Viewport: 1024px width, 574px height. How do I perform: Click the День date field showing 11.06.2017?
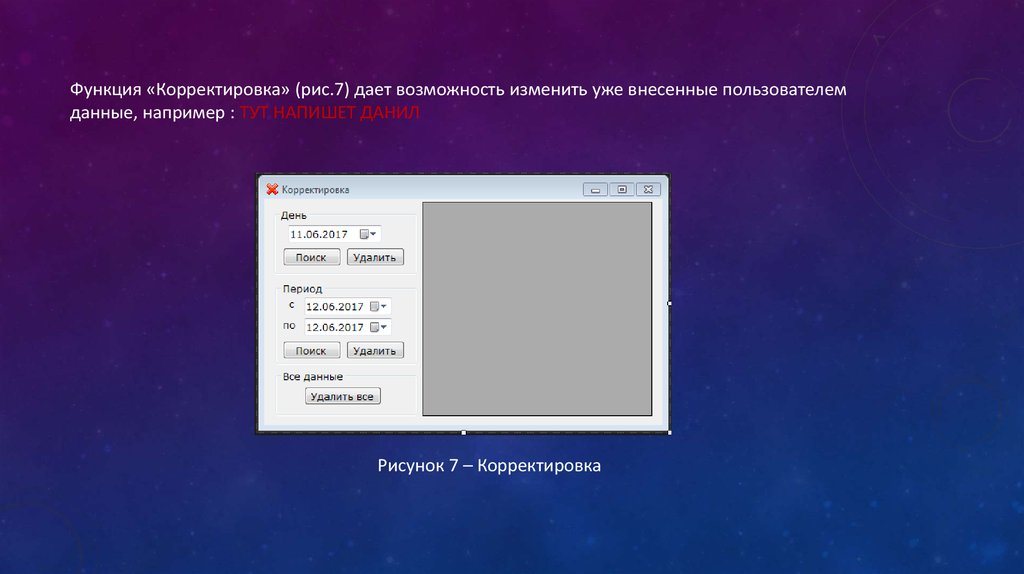pyautogui.click(x=319, y=234)
